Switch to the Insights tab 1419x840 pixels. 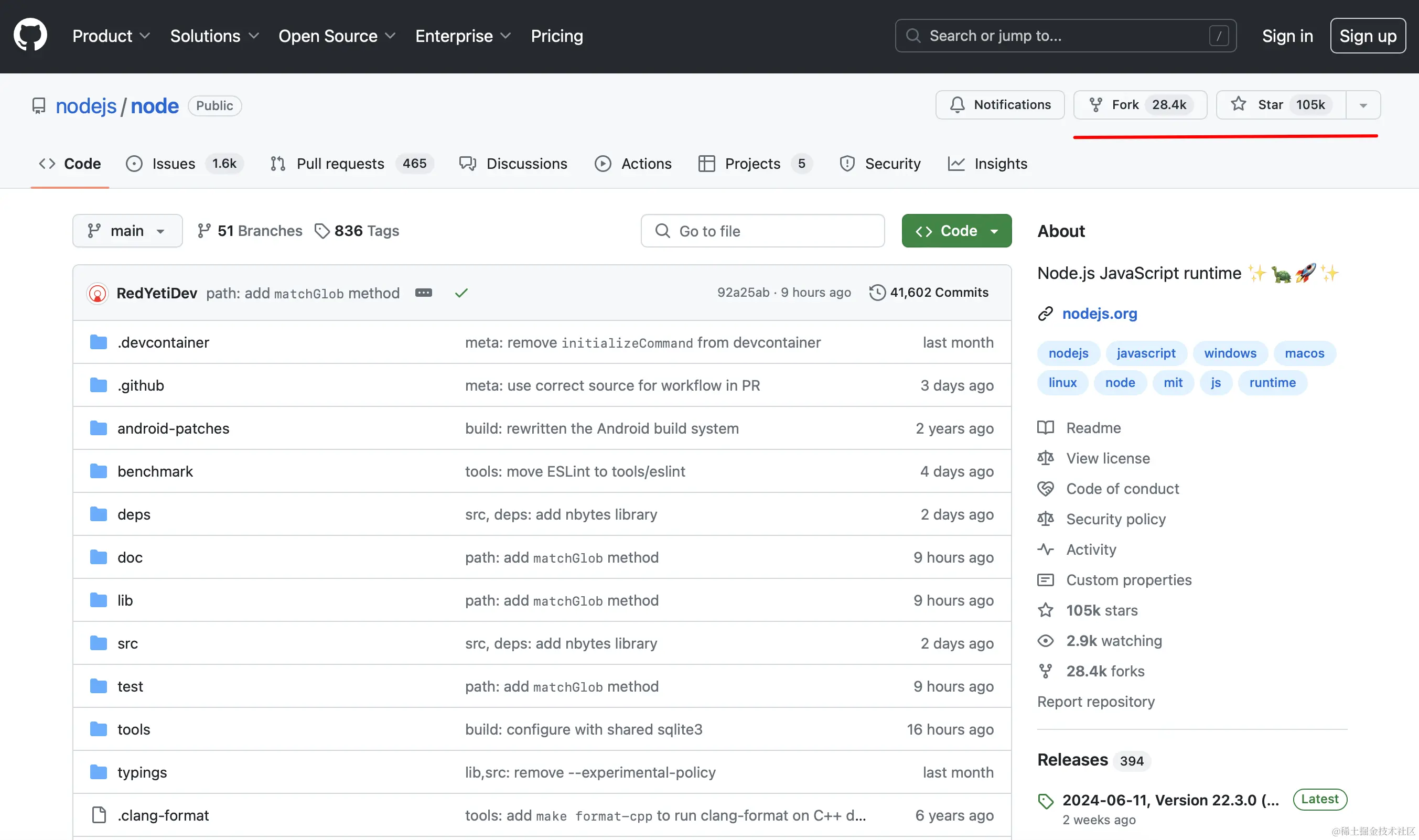987,164
